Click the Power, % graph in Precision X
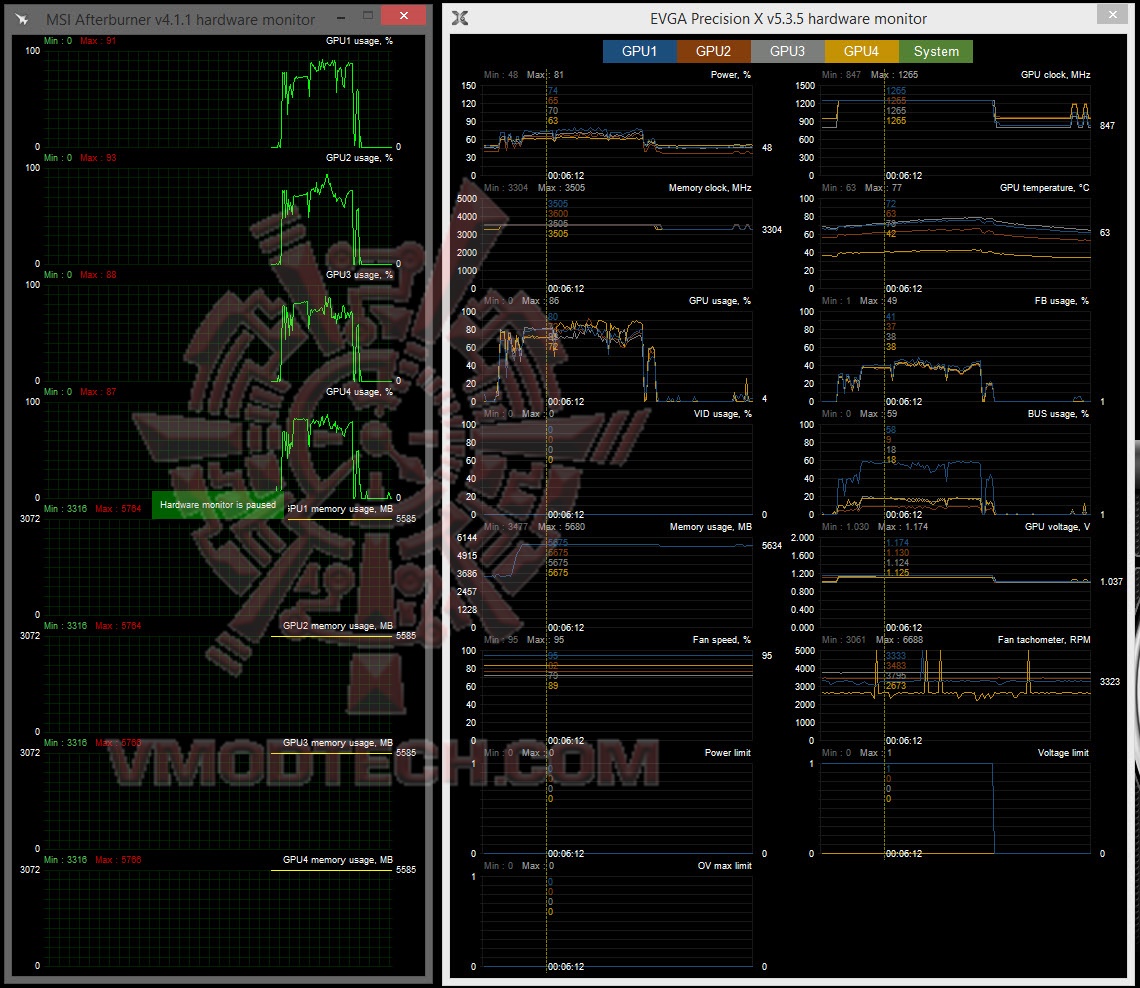 tap(618, 130)
